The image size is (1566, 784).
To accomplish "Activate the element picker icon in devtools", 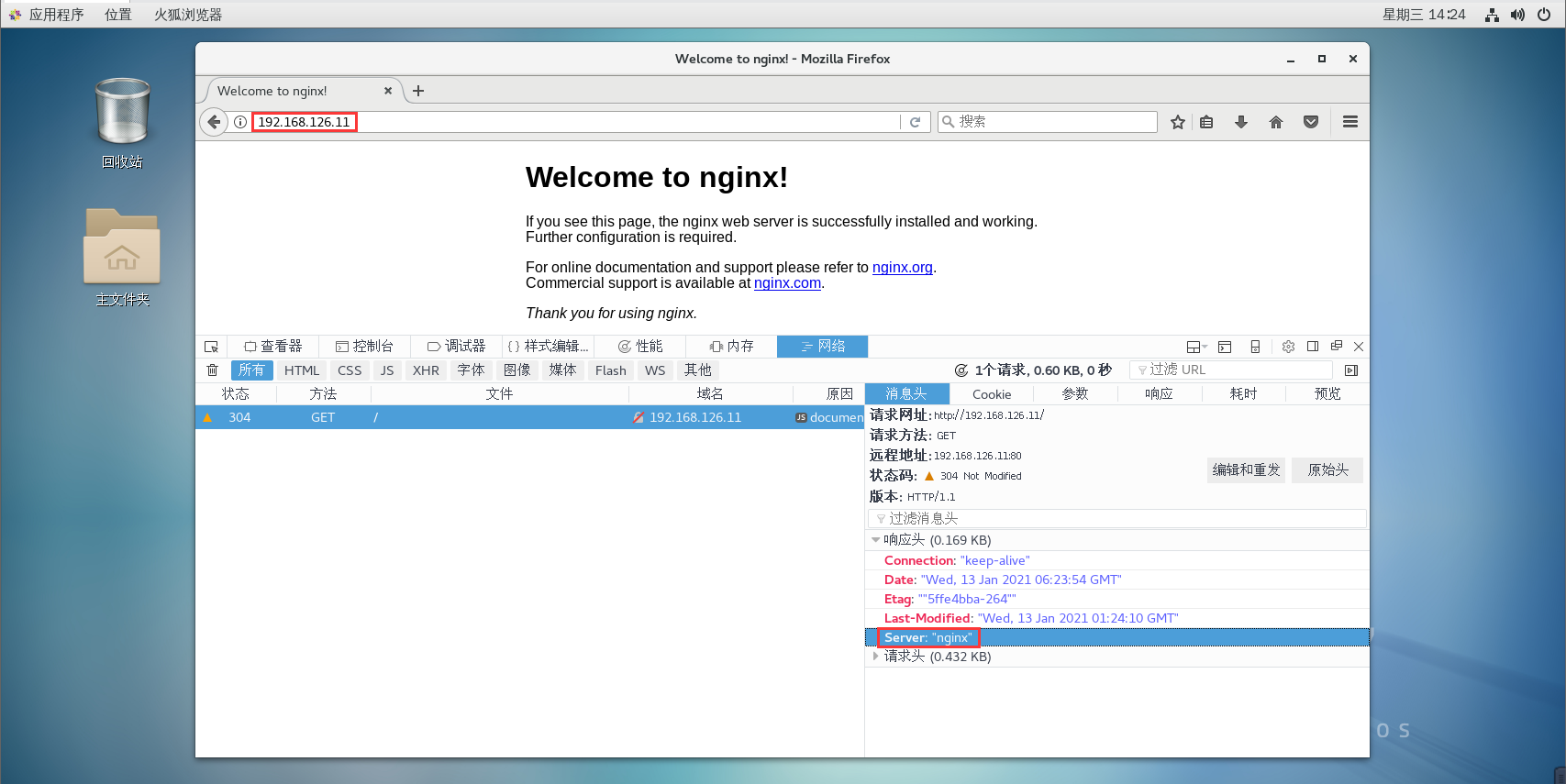I will 211,347.
